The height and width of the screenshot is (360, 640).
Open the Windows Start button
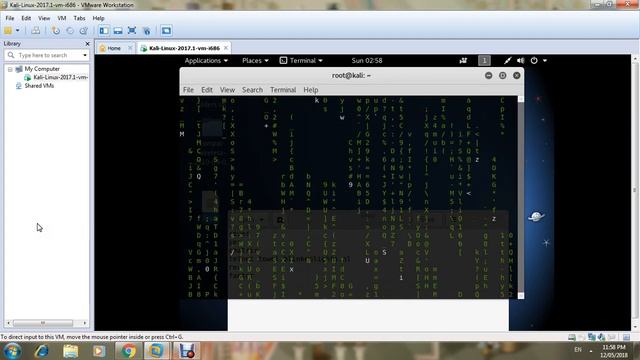click(12, 351)
